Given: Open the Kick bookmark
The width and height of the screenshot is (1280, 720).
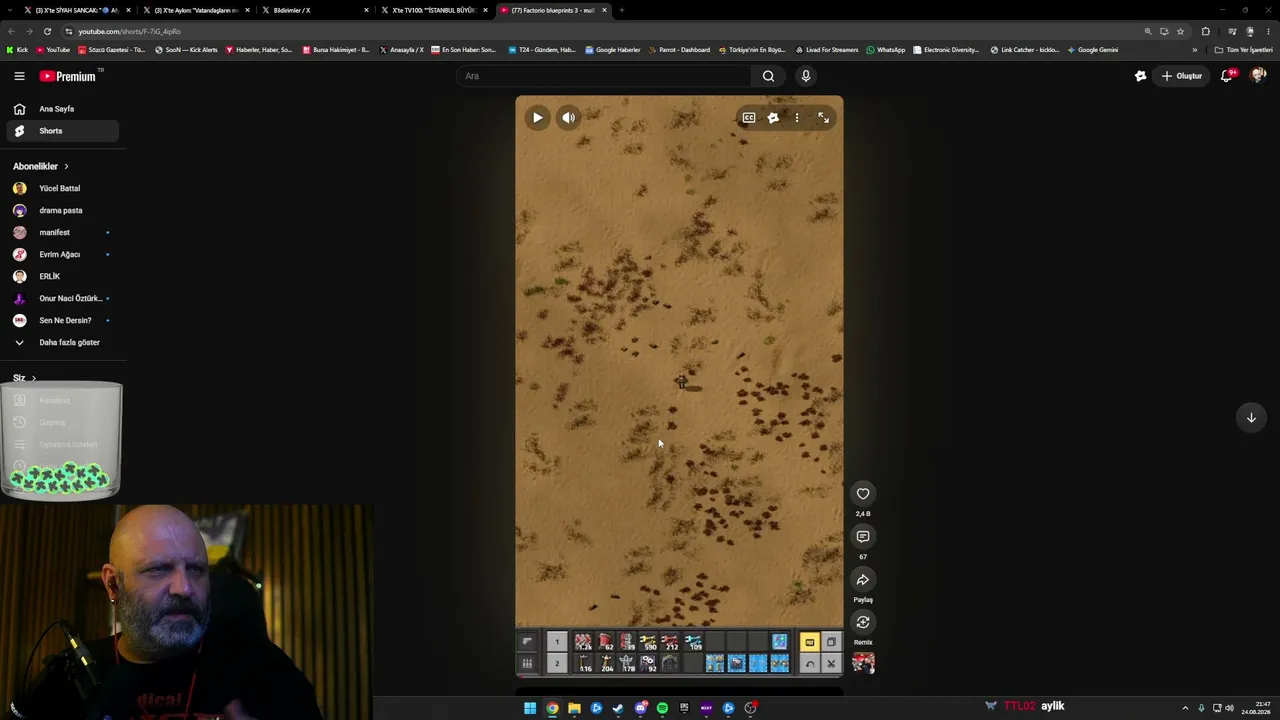Looking at the screenshot, I should click(x=17, y=50).
